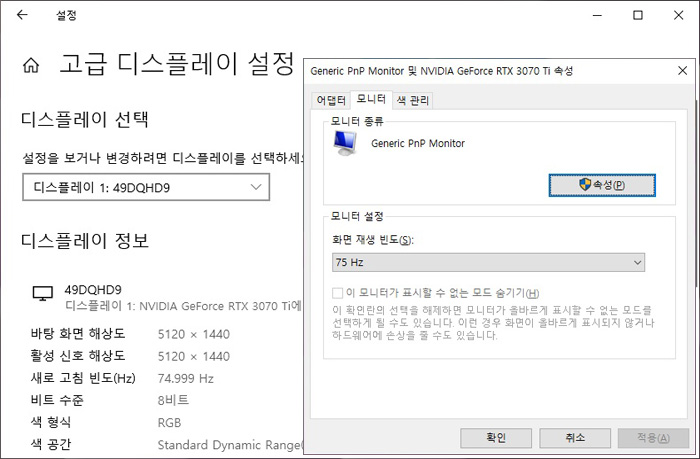Cancel the dialog using 취소
700x459 pixels.
point(575,437)
